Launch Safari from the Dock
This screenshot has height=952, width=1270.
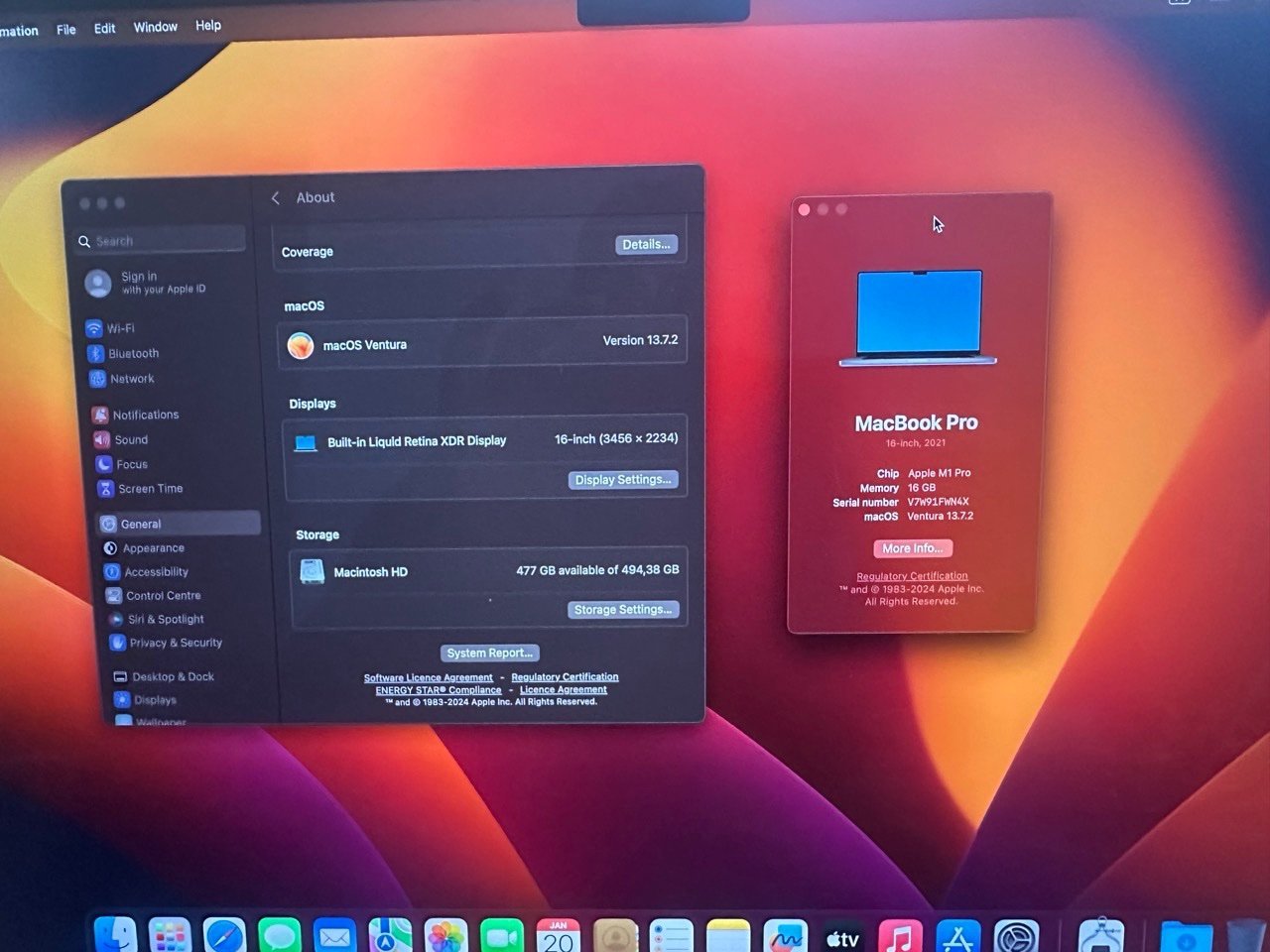point(224,935)
